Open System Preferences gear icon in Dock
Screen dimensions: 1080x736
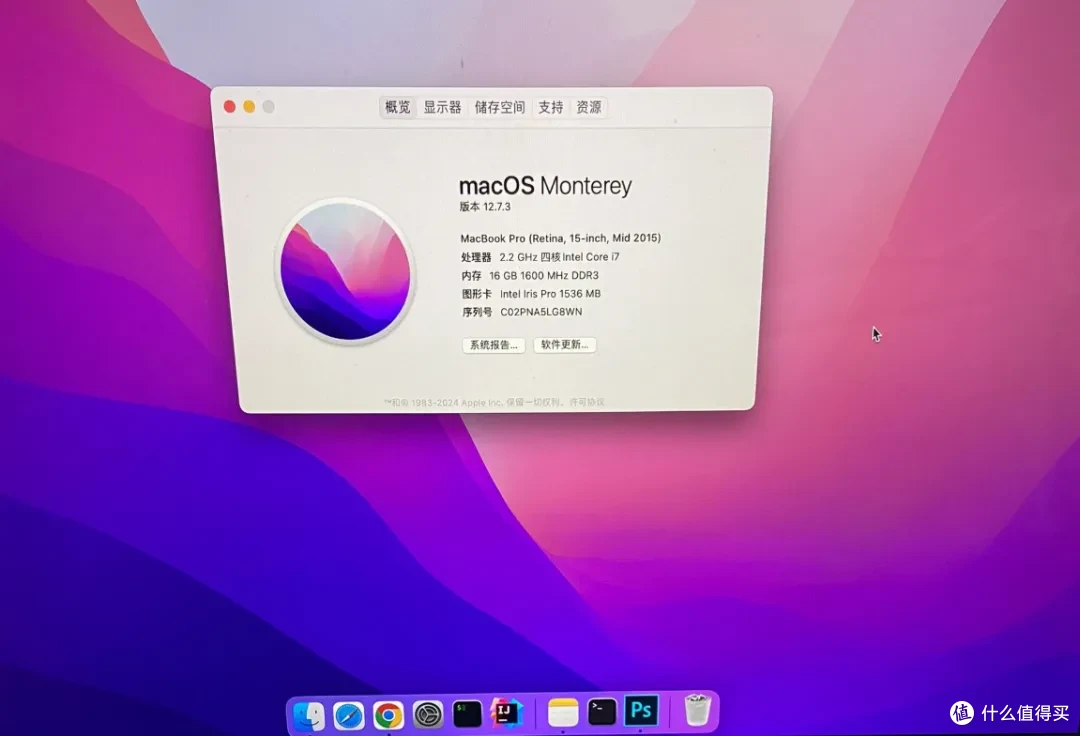428,715
